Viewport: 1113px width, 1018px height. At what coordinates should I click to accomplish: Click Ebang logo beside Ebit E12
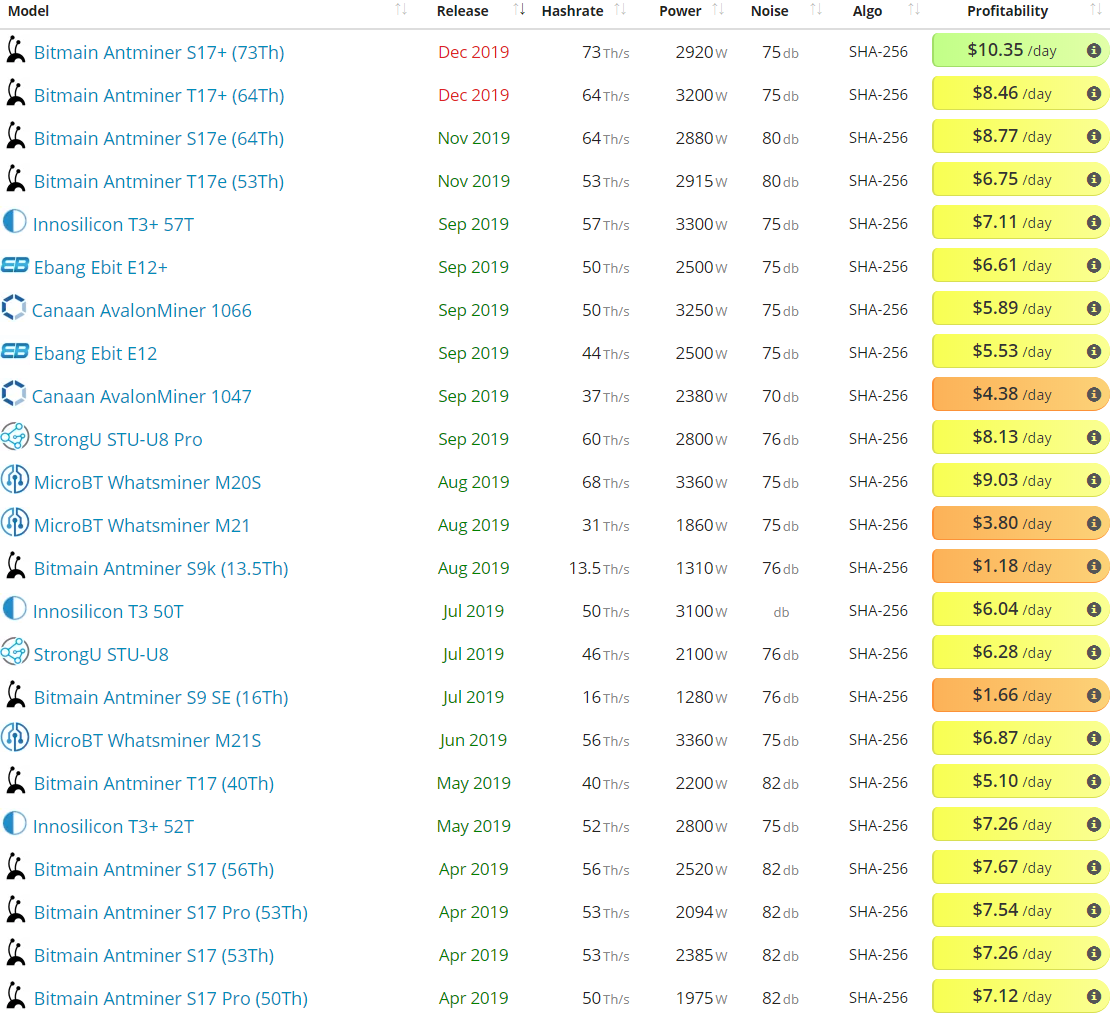tap(15, 351)
